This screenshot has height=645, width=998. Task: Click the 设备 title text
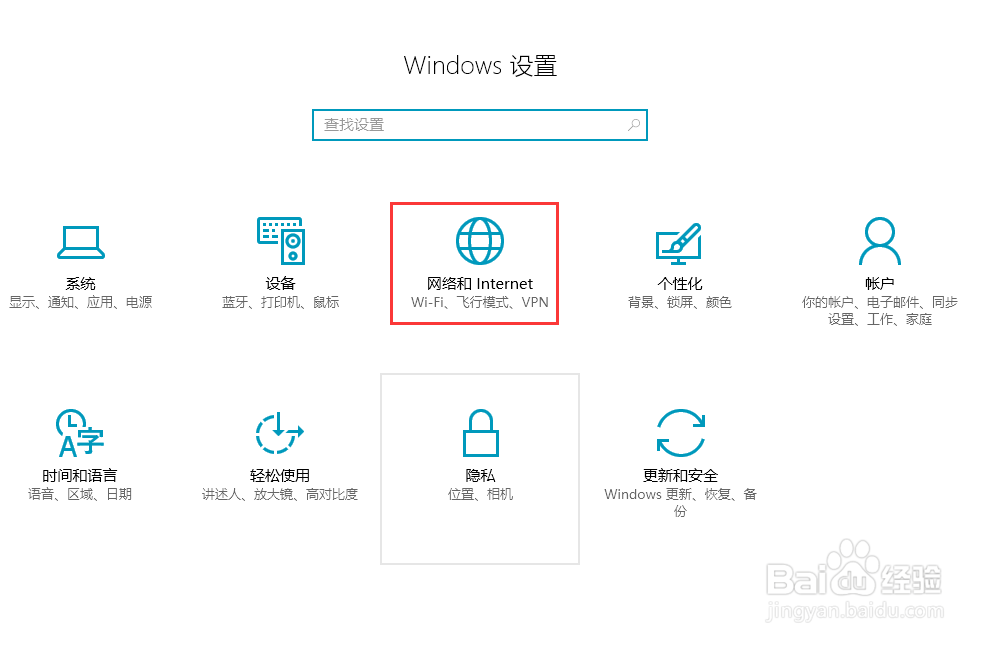pos(281,283)
